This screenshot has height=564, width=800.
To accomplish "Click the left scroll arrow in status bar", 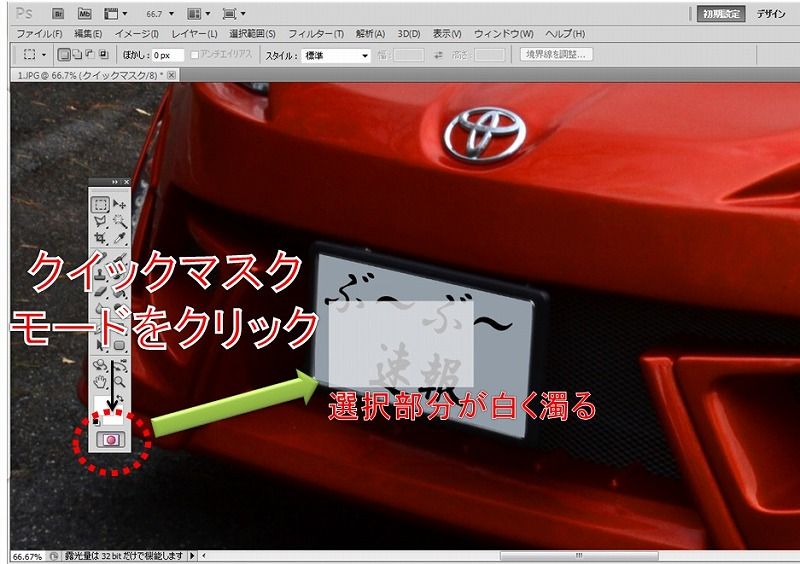I will [x=204, y=556].
